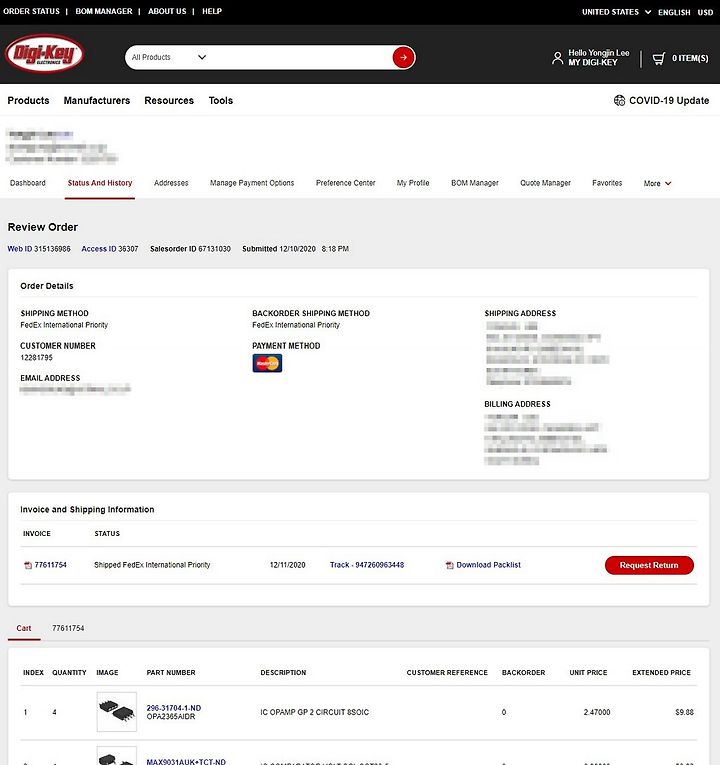The width and height of the screenshot is (720, 765).
Task: Click the invoice 77611754 PDF icon
Action: click(x=28, y=565)
